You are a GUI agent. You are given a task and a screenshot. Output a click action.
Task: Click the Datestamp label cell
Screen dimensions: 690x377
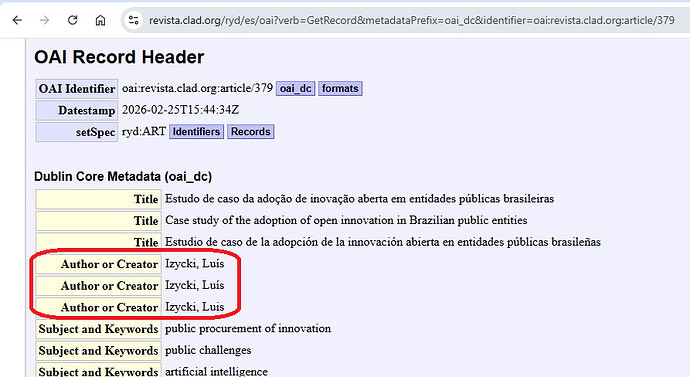pos(77,110)
